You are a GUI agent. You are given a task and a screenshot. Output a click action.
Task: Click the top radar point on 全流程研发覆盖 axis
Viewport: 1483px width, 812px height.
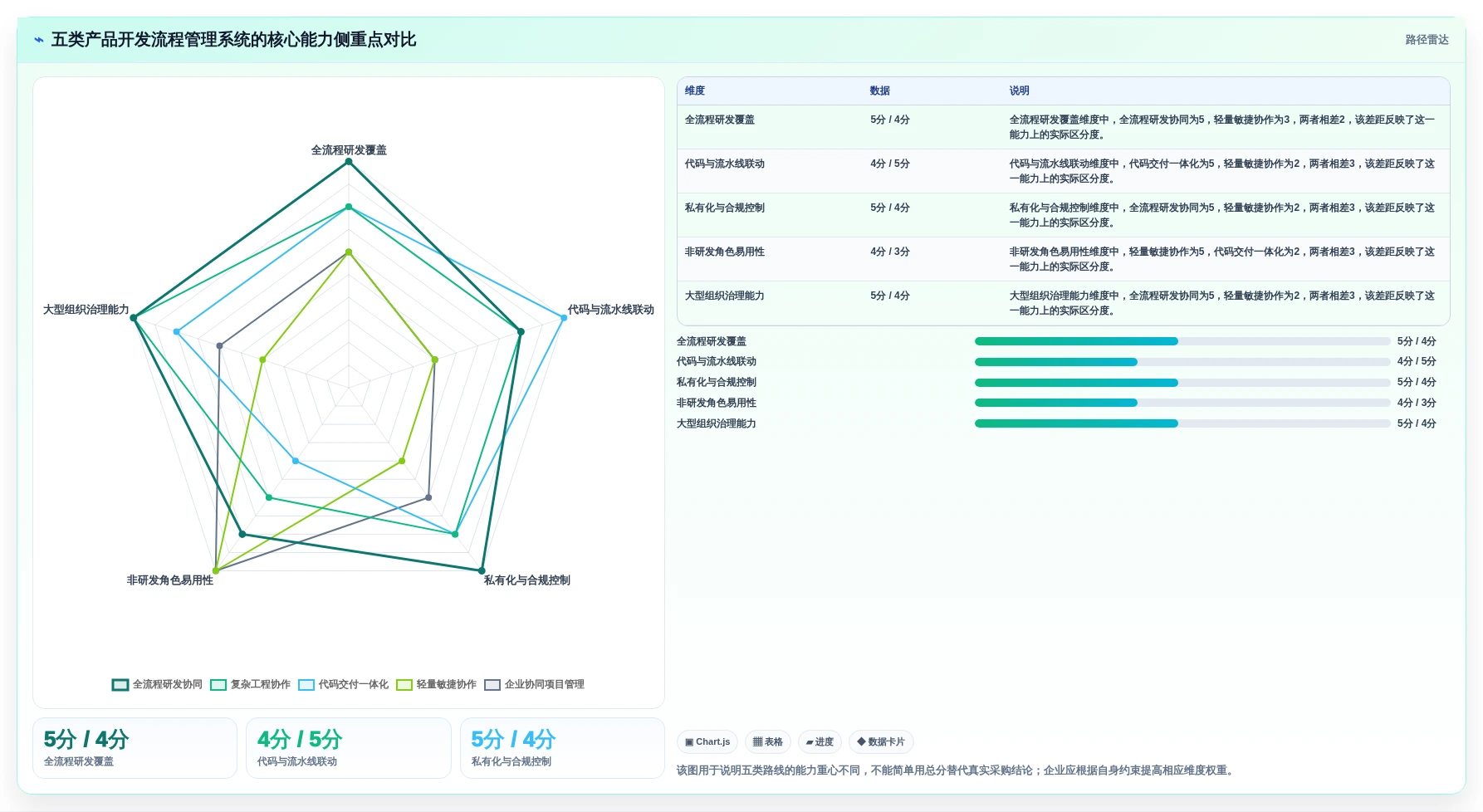point(349,162)
